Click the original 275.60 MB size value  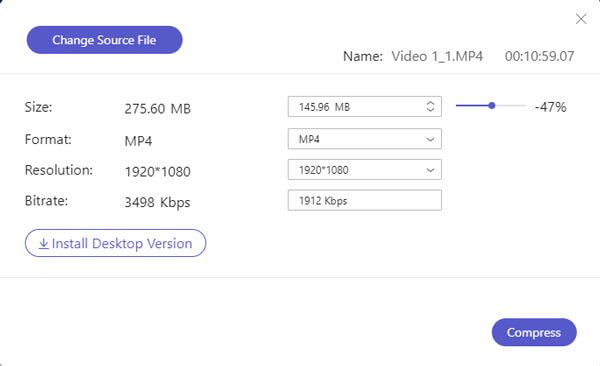(x=157, y=109)
